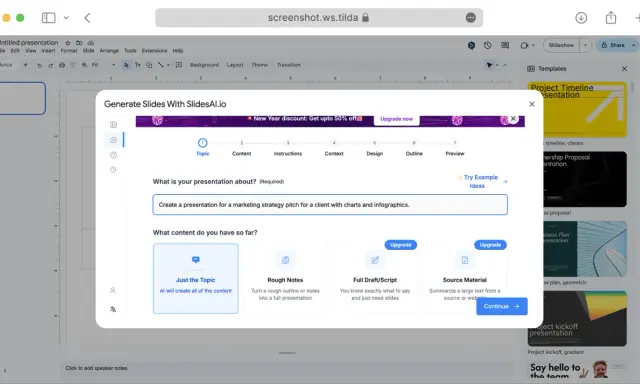
Task: Go to the Instructions step
Action: [288, 148]
